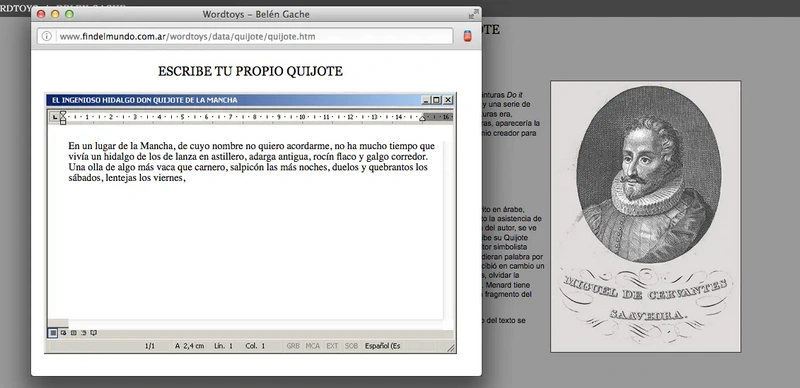The width and height of the screenshot is (800, 388).
Task: Click the 'Wordtoys – Belén Gache' window title
Action: point(256,14)
